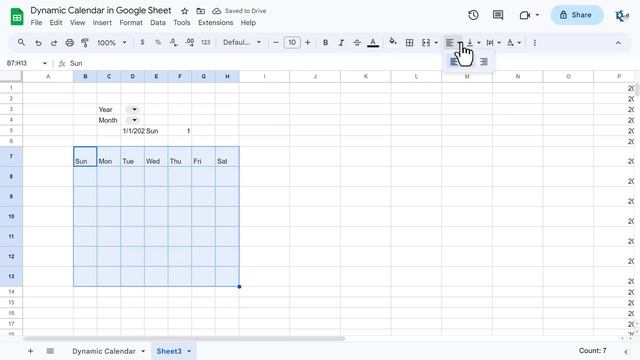640x360 pixels.
Task: View the Saved to Drive status
Action: tap(240, 11)
